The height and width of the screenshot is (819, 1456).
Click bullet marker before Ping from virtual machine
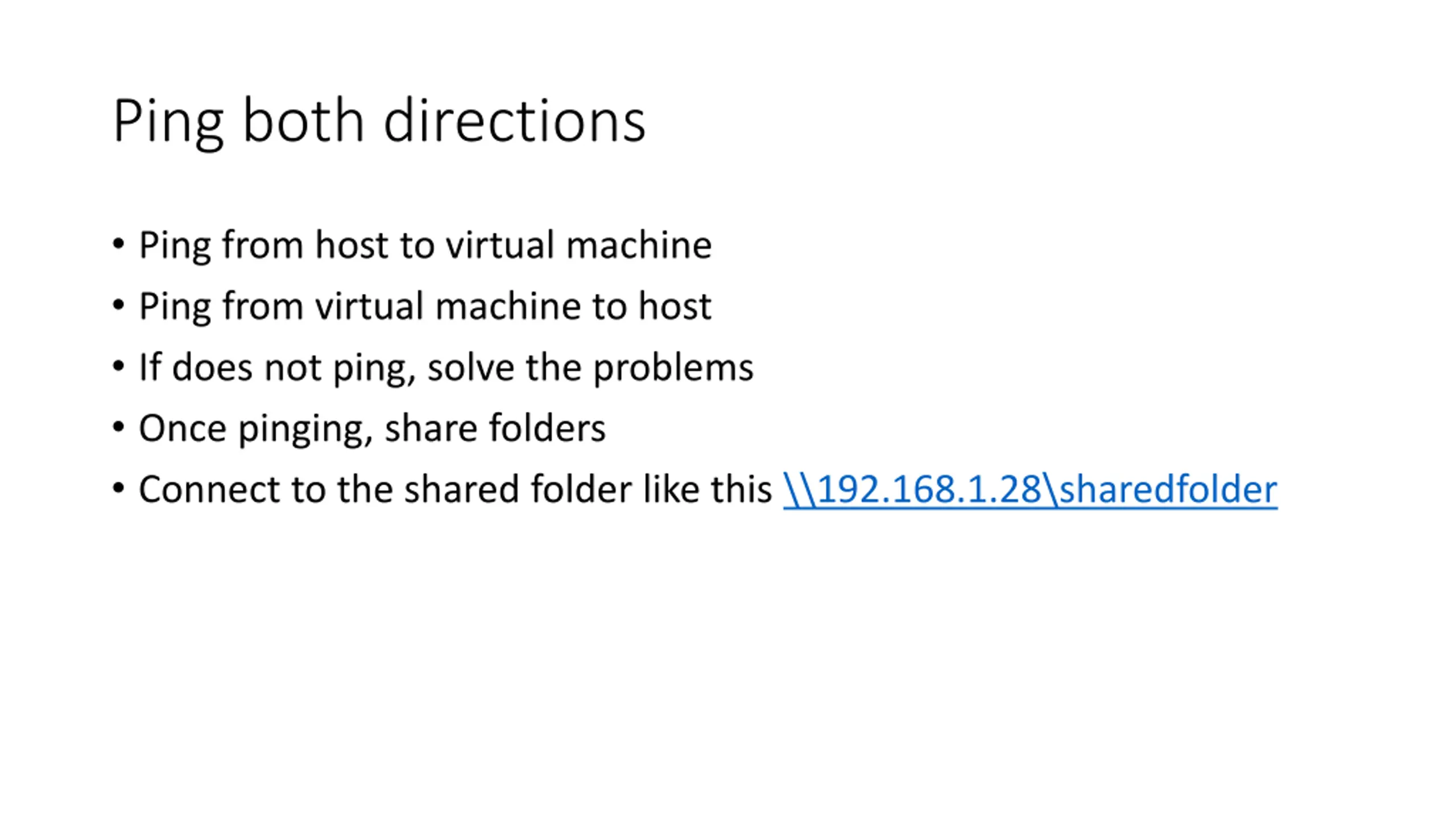(118, 305)
